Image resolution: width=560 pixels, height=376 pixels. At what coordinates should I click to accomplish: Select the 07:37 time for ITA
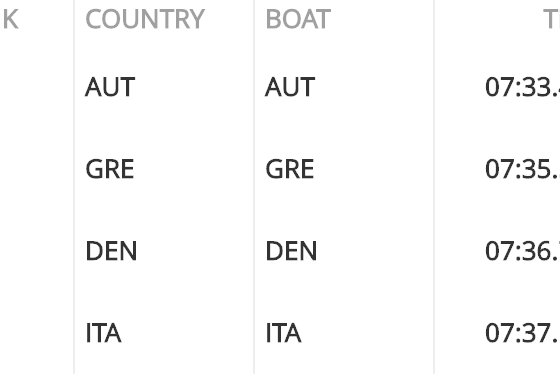522,333
